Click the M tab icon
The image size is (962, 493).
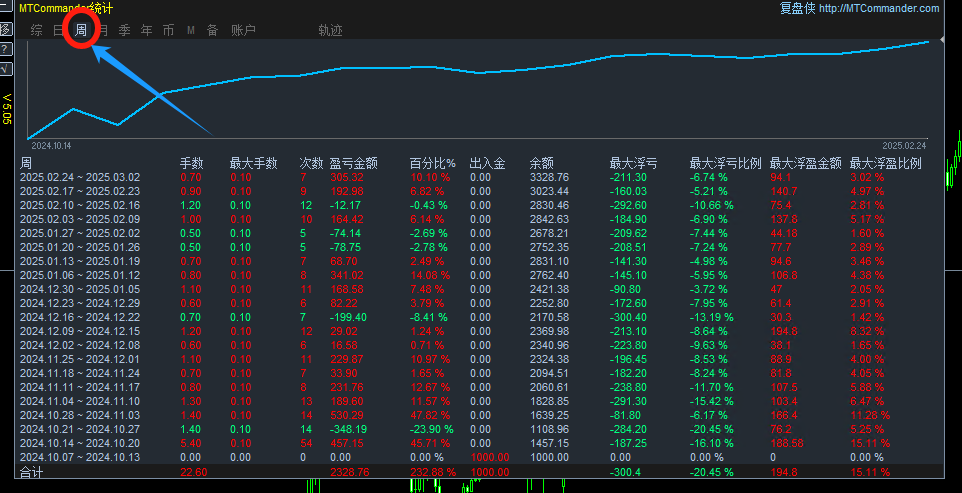(x=190, y=31)
